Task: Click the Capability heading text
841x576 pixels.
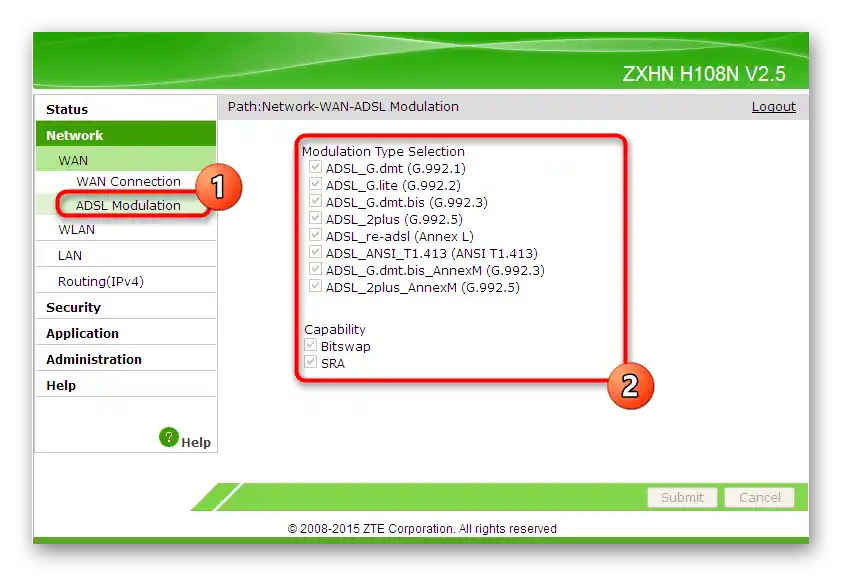Action: point(335,329)
